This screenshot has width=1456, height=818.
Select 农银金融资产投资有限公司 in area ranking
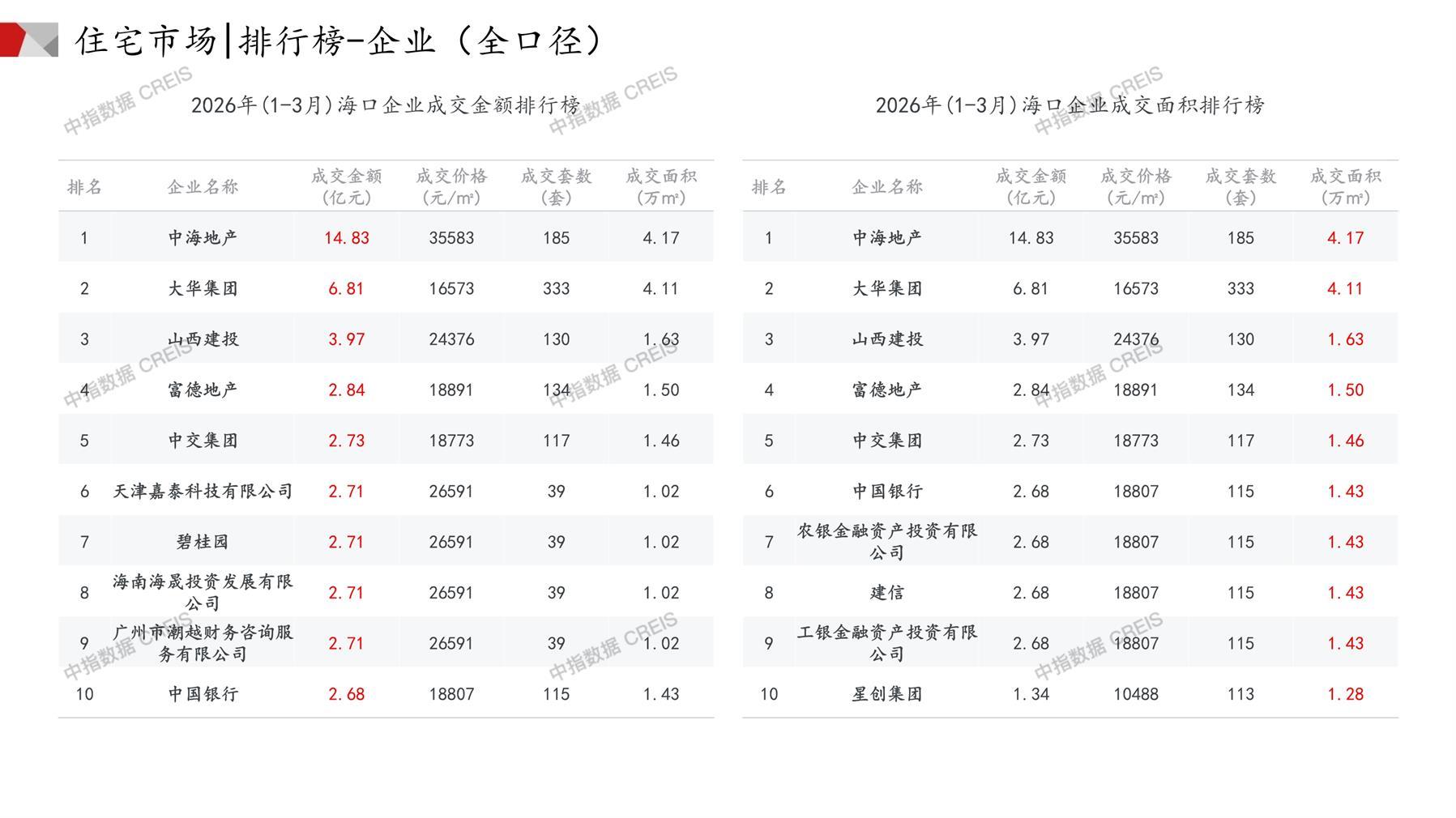coord(887,542)
